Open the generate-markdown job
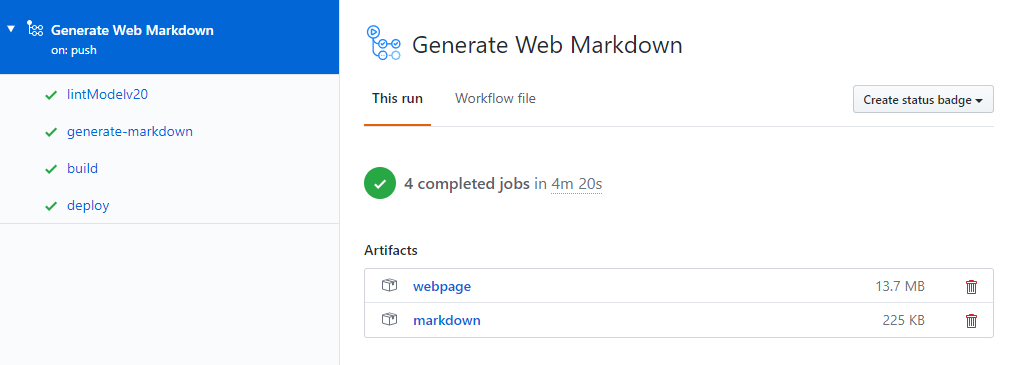The height and width of the screenshot is (365, 1013). tap(130, 131)
